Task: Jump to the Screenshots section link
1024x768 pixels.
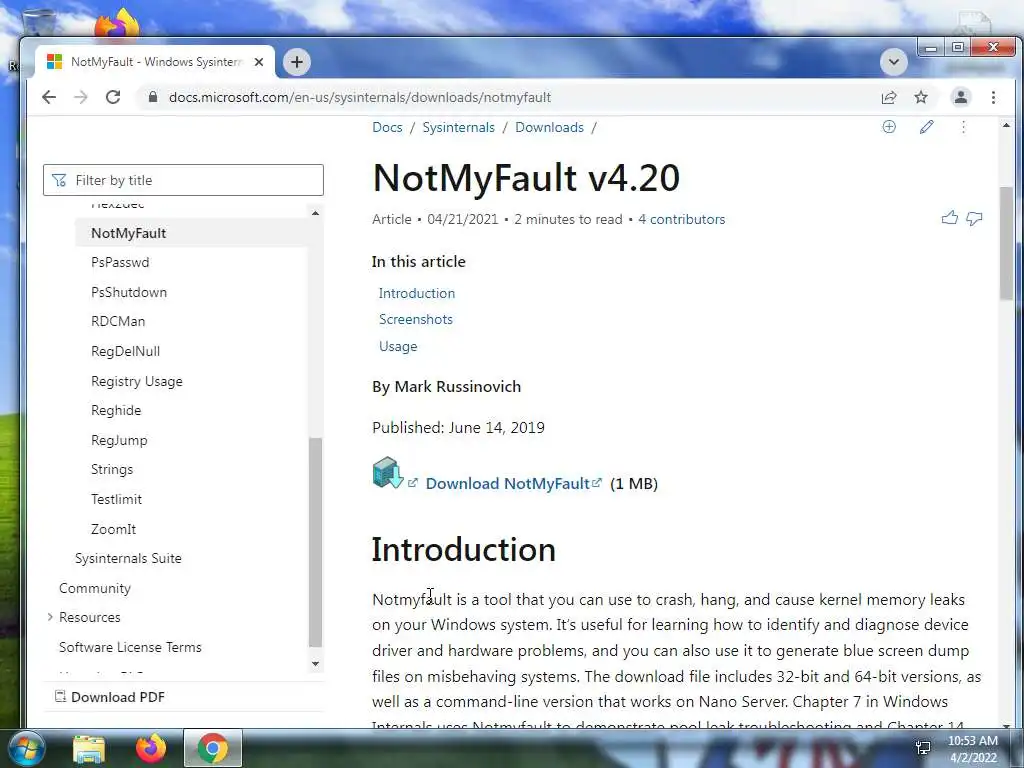Action: [416, 319]
